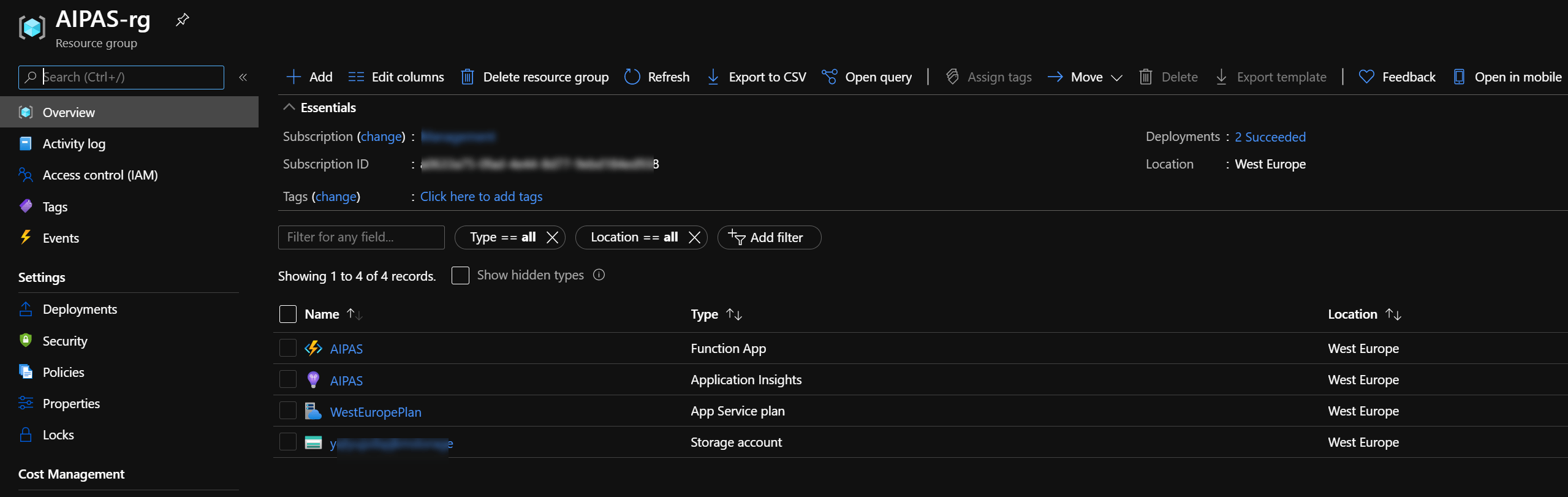
Task: Click the Assign tags icon
Action: 952,77
